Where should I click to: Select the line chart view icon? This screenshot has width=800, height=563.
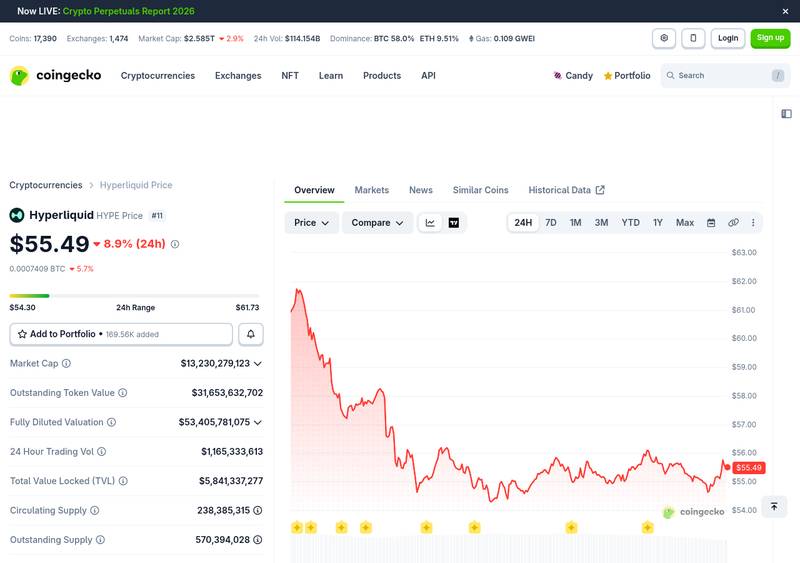tap(430, 223)
